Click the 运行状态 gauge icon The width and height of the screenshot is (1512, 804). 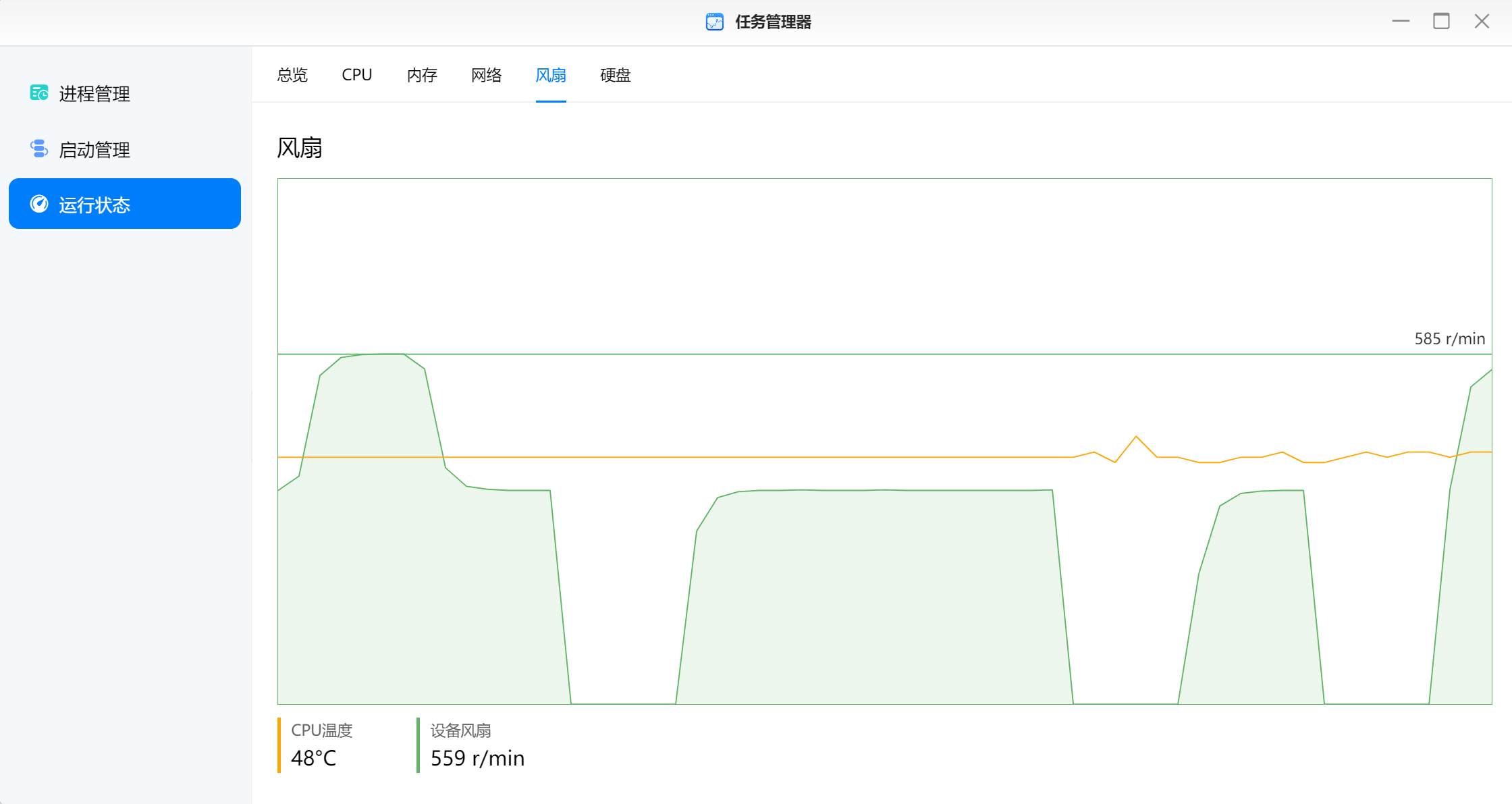39,204
